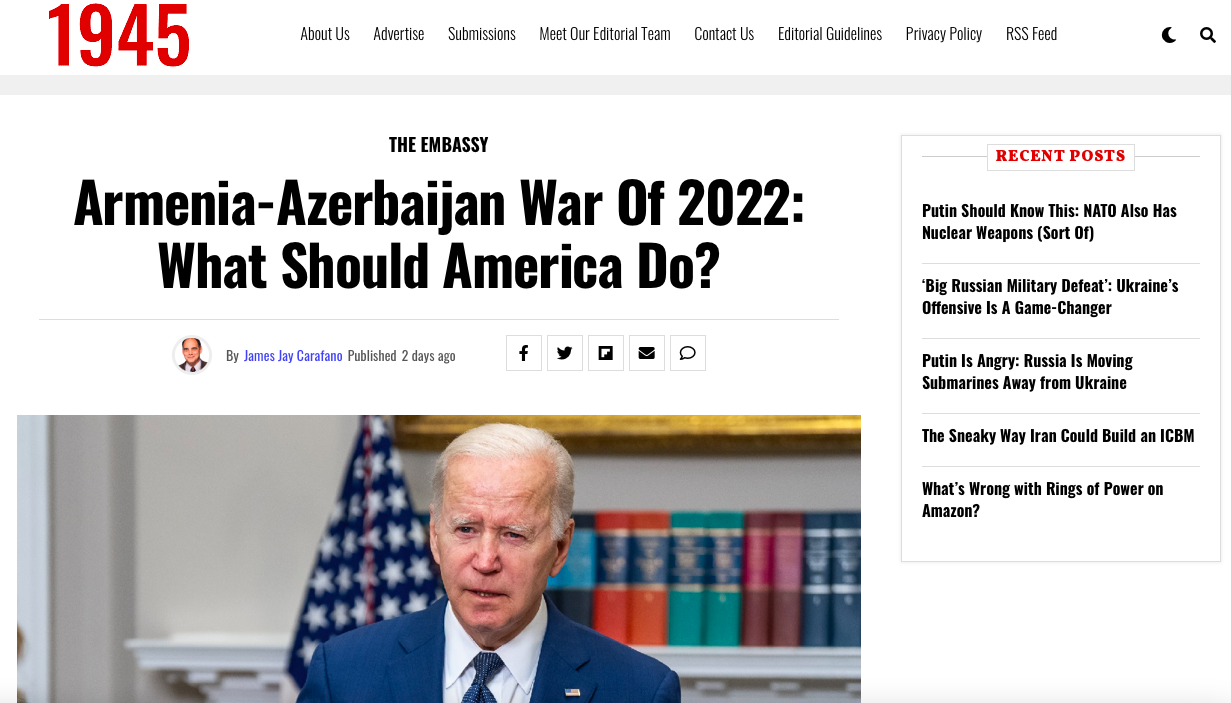This screenshot has height=703, width=1231.
Task: Open The Embassy category link
Action: point(439,145)
